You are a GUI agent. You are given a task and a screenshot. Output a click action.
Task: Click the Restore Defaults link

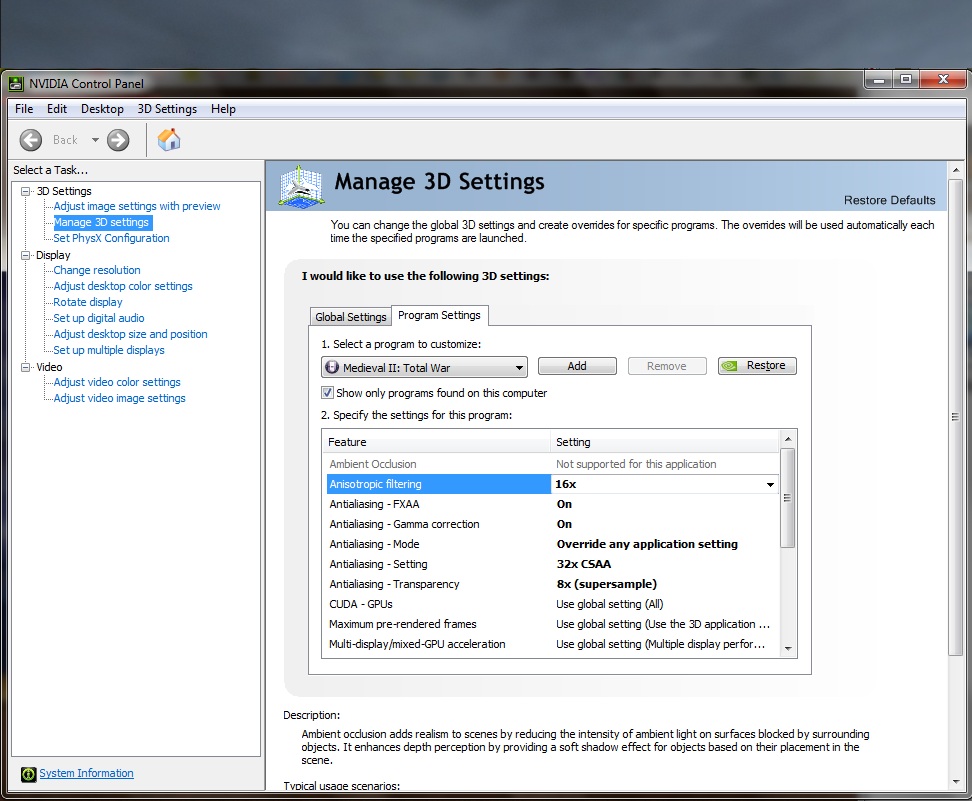889,200
